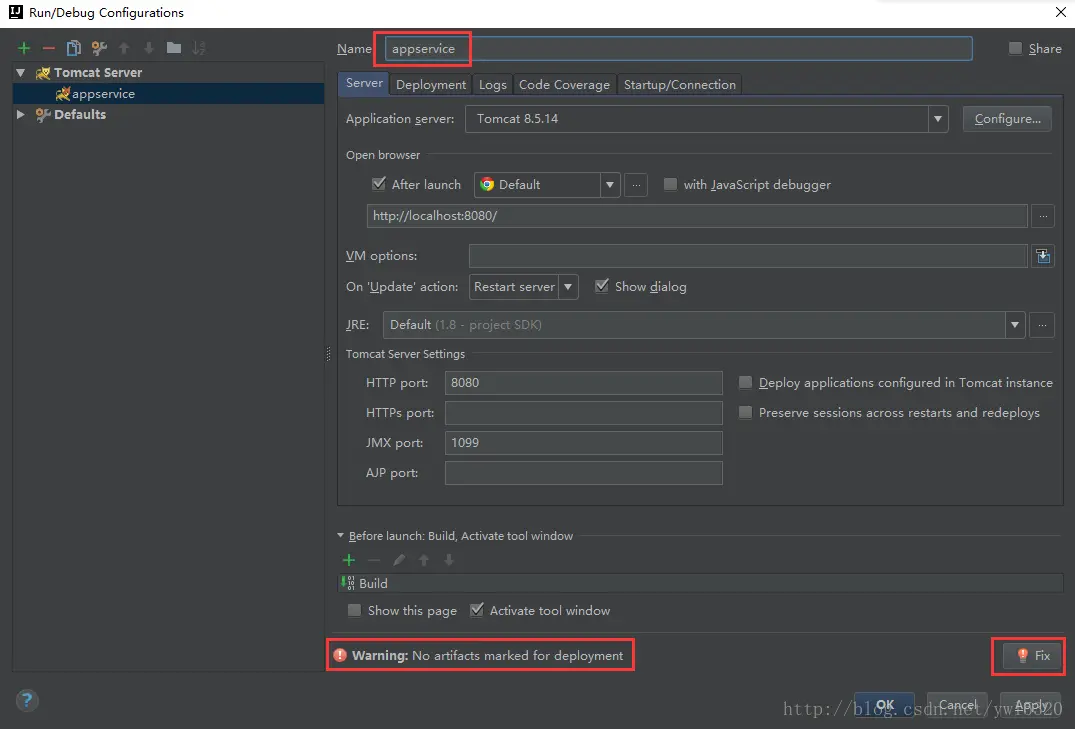Click ellipsis button next to browser dropdown
Viewport: 1075px width, 729px height.
(636, 184)
